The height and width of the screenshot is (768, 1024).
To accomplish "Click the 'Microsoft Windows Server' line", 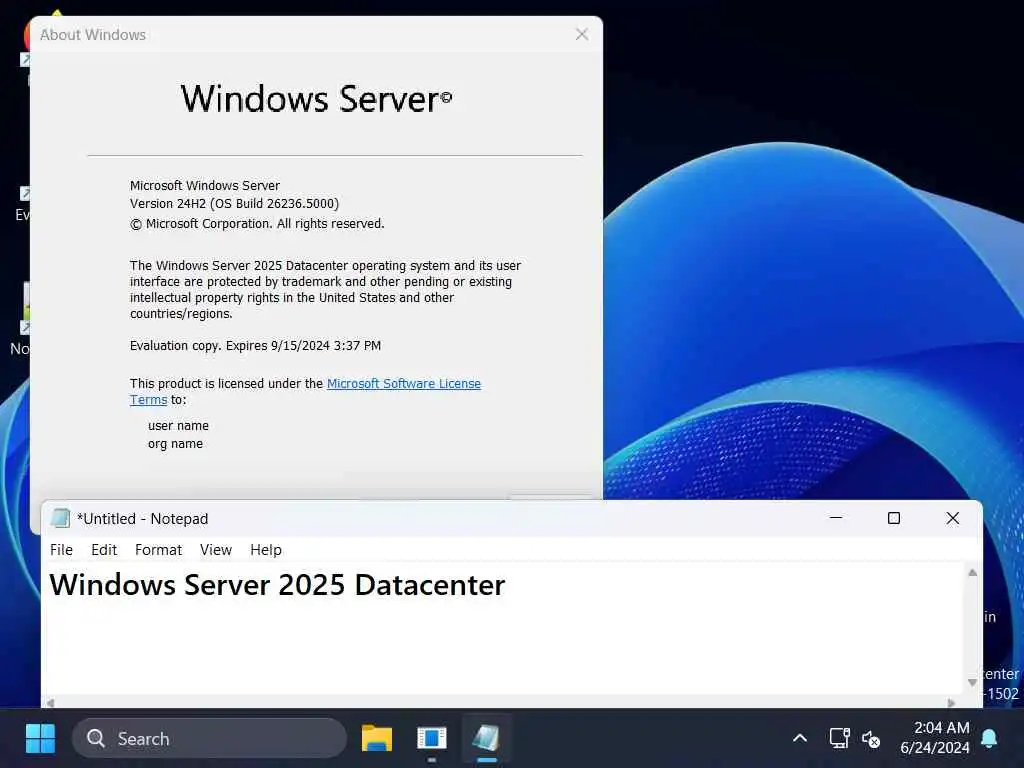I will click(204, 185).
